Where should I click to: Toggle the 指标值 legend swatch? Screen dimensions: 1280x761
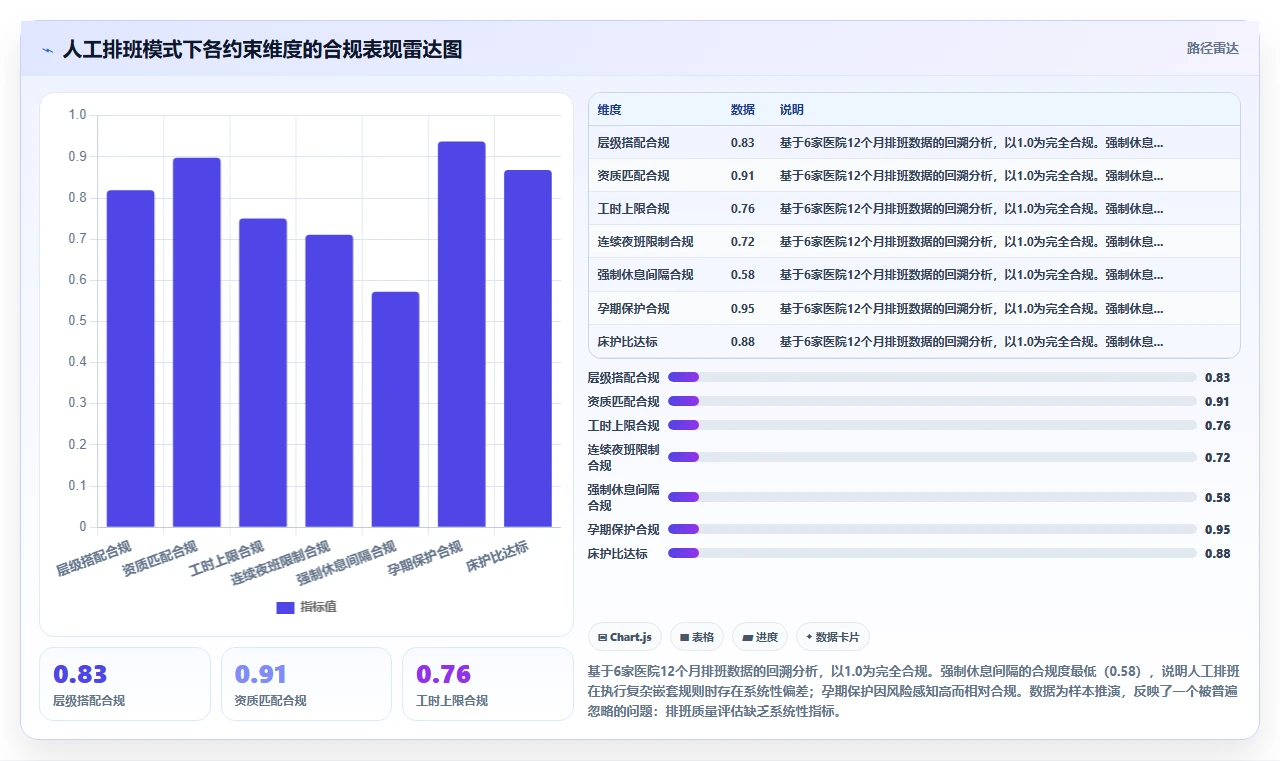285,607
